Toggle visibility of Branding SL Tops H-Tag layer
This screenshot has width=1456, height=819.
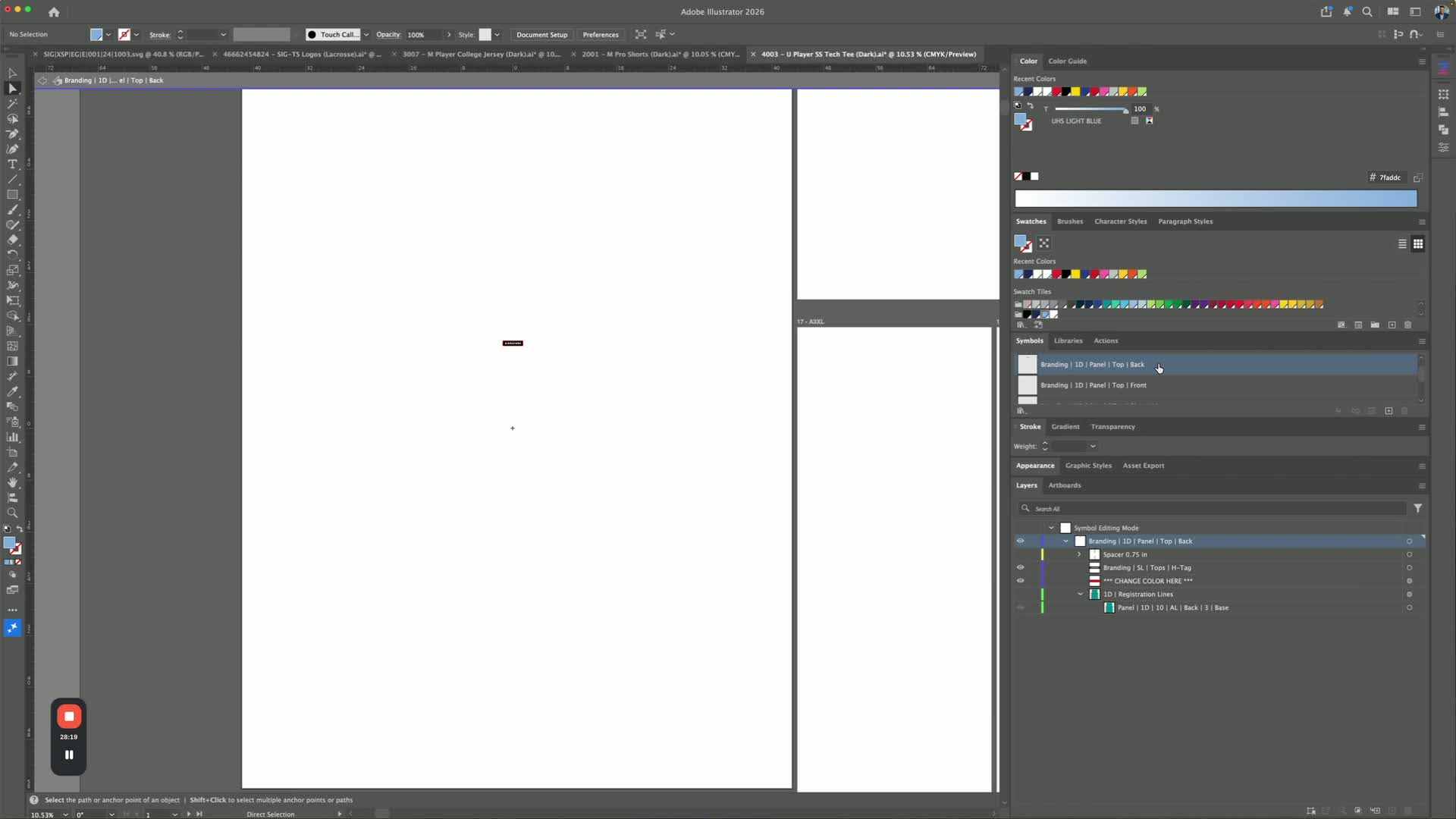pyautogui.click(x=1020, y=568)
